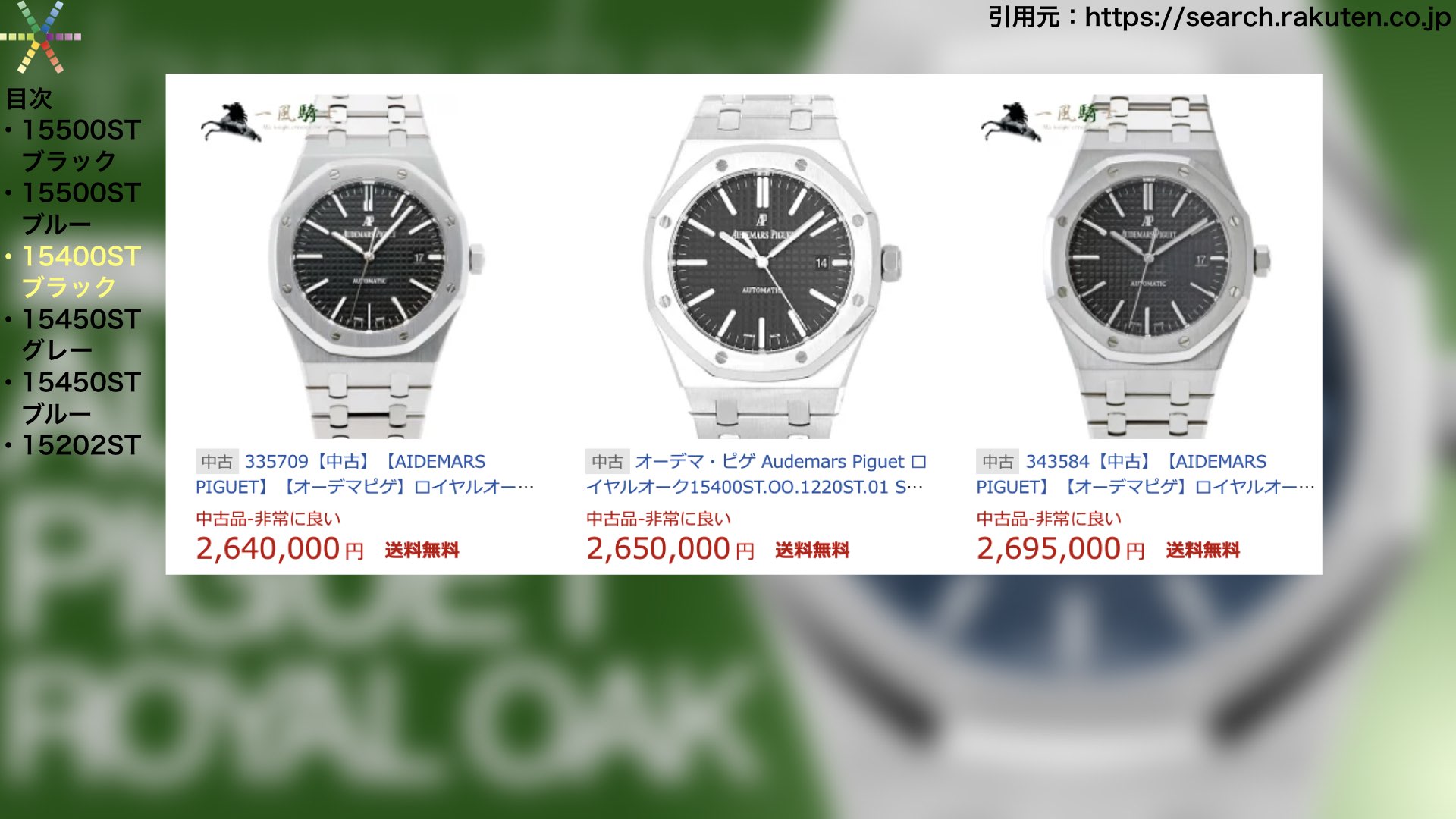Click the 2,640,000円 price

280,549
